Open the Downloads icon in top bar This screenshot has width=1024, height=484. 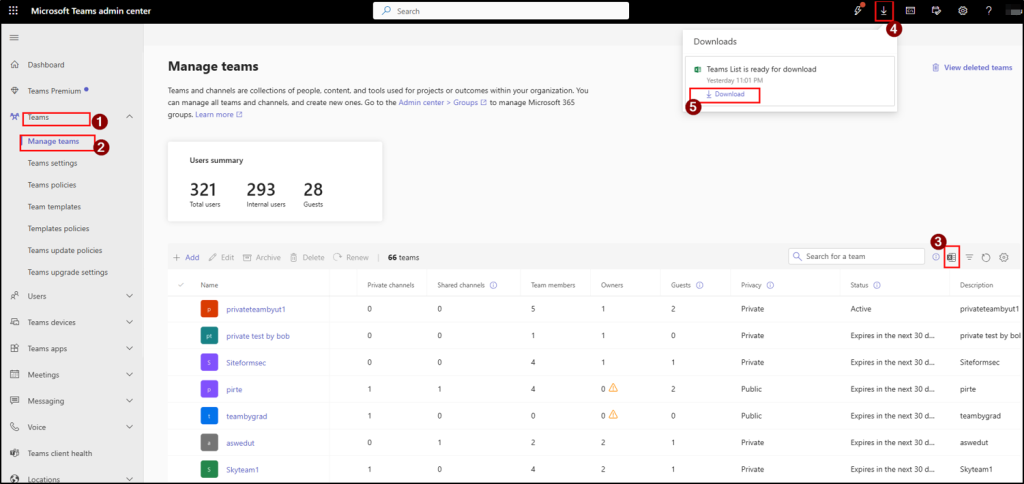point(883,11)
